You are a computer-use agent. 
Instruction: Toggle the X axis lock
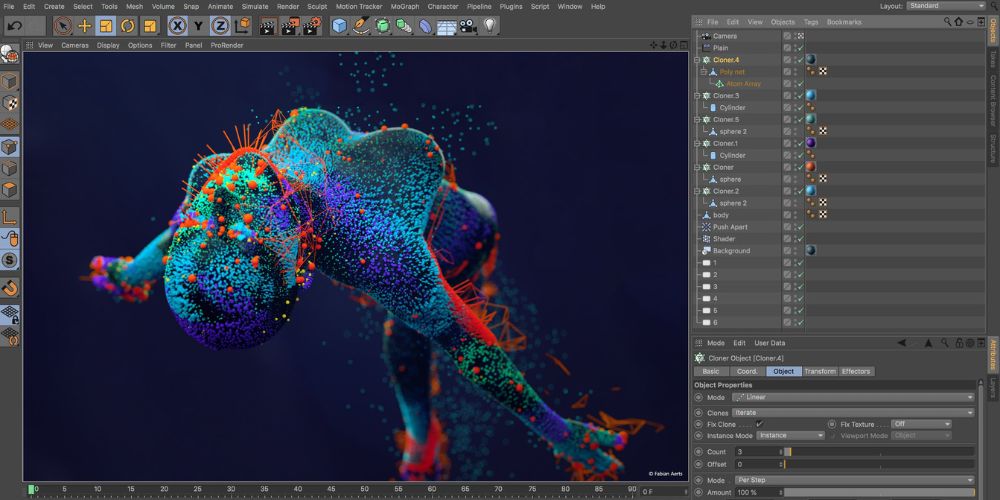[177, 26]
